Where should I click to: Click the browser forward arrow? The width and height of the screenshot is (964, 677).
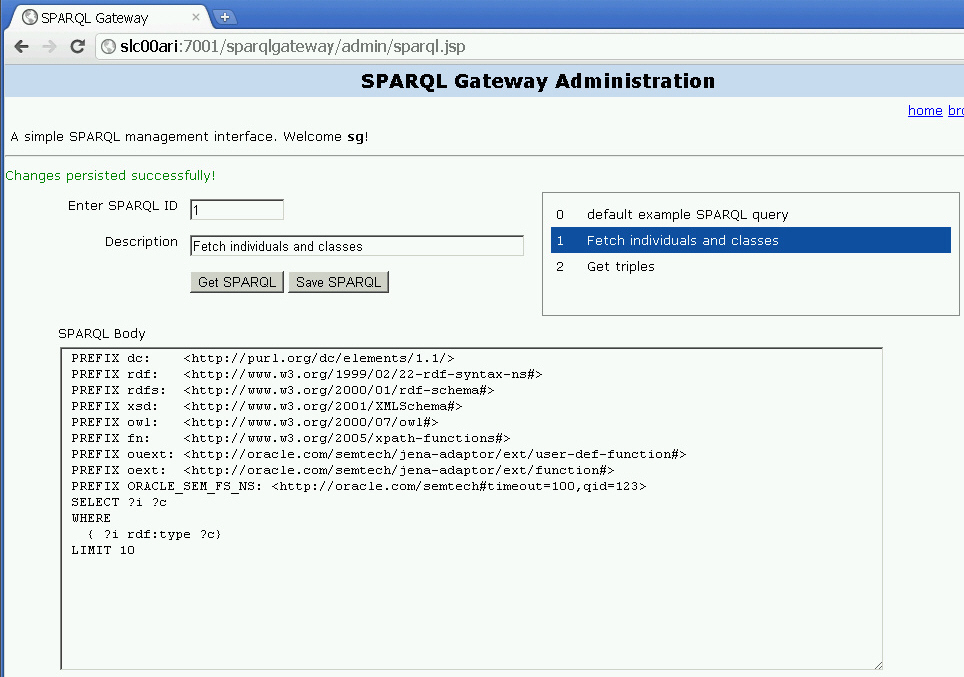click(49, 47)
